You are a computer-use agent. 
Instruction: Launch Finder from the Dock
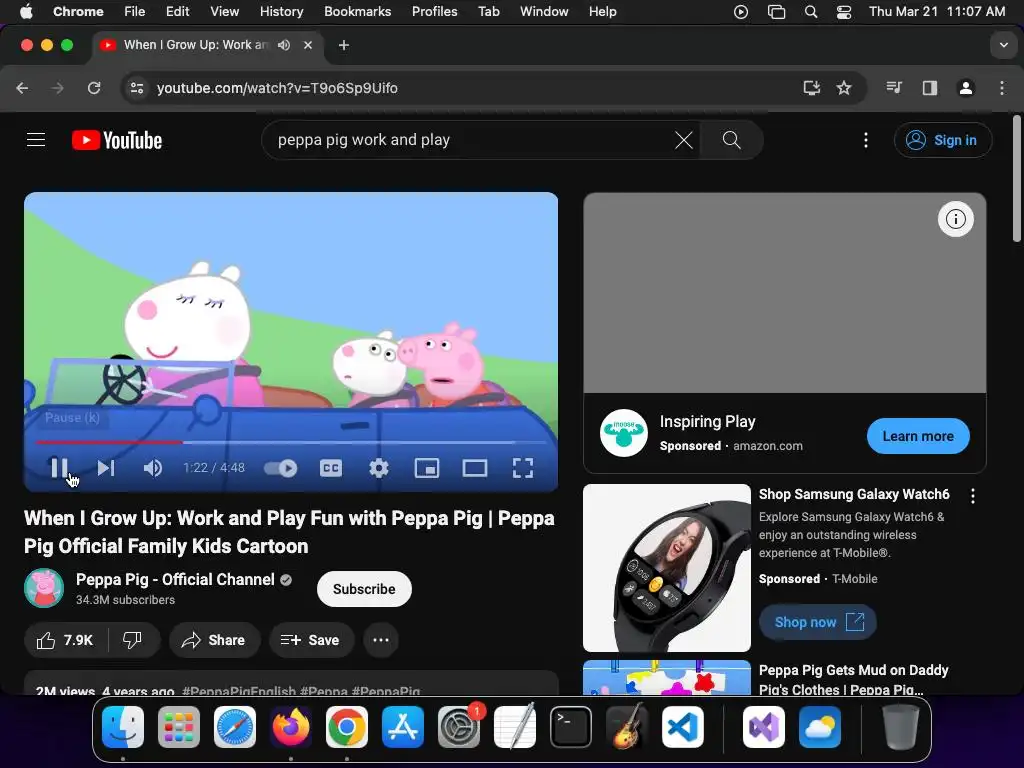123,727
